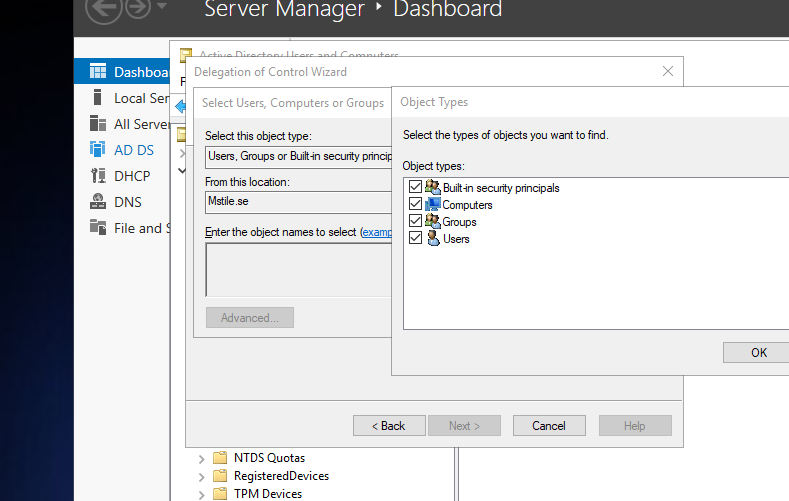789x501 pixels.
Task: Click the File and Storage icon
Action: click(x=98, y=227)
